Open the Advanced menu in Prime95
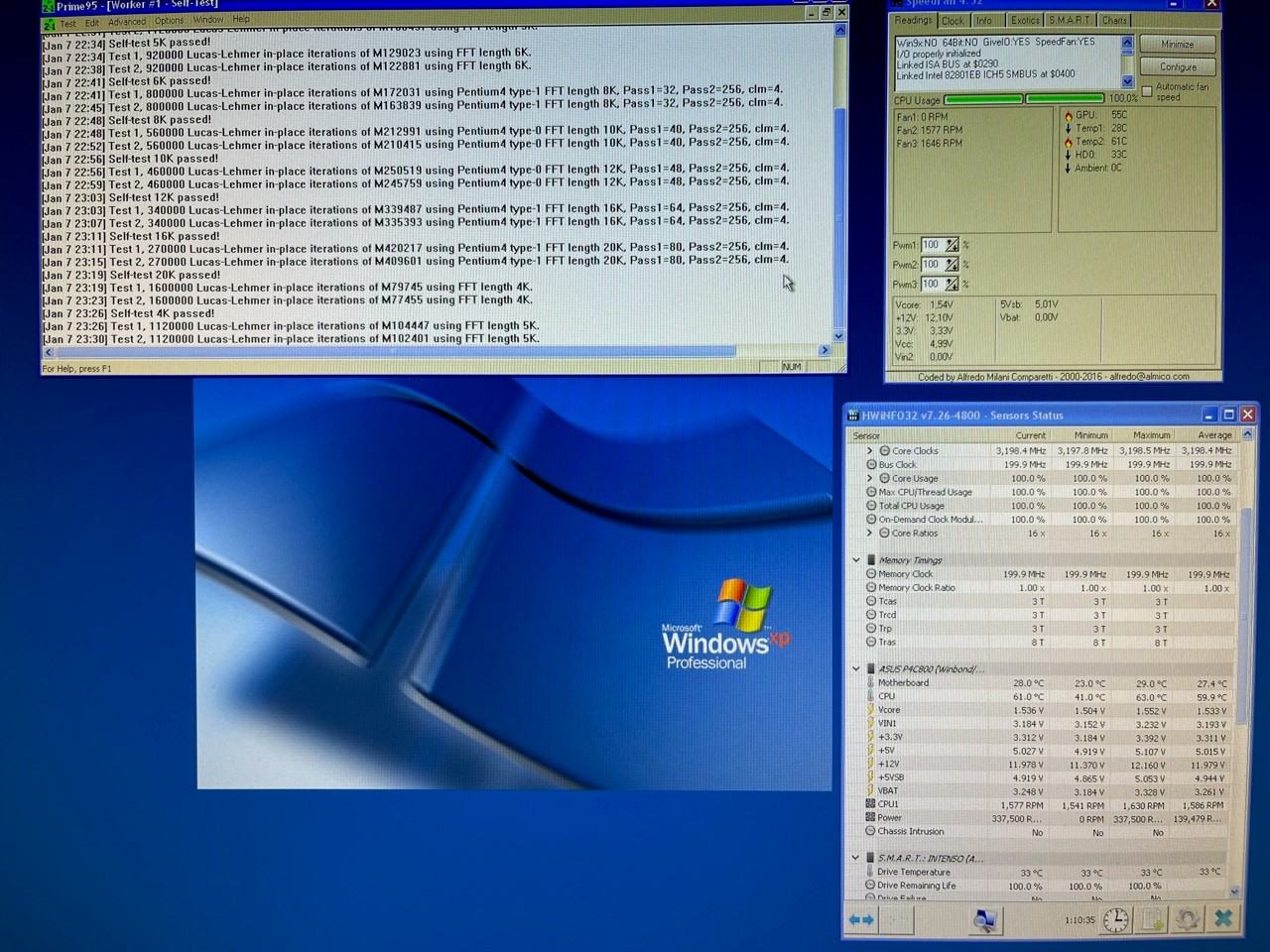The image size is (1270, 952). (x=126, y=21)
